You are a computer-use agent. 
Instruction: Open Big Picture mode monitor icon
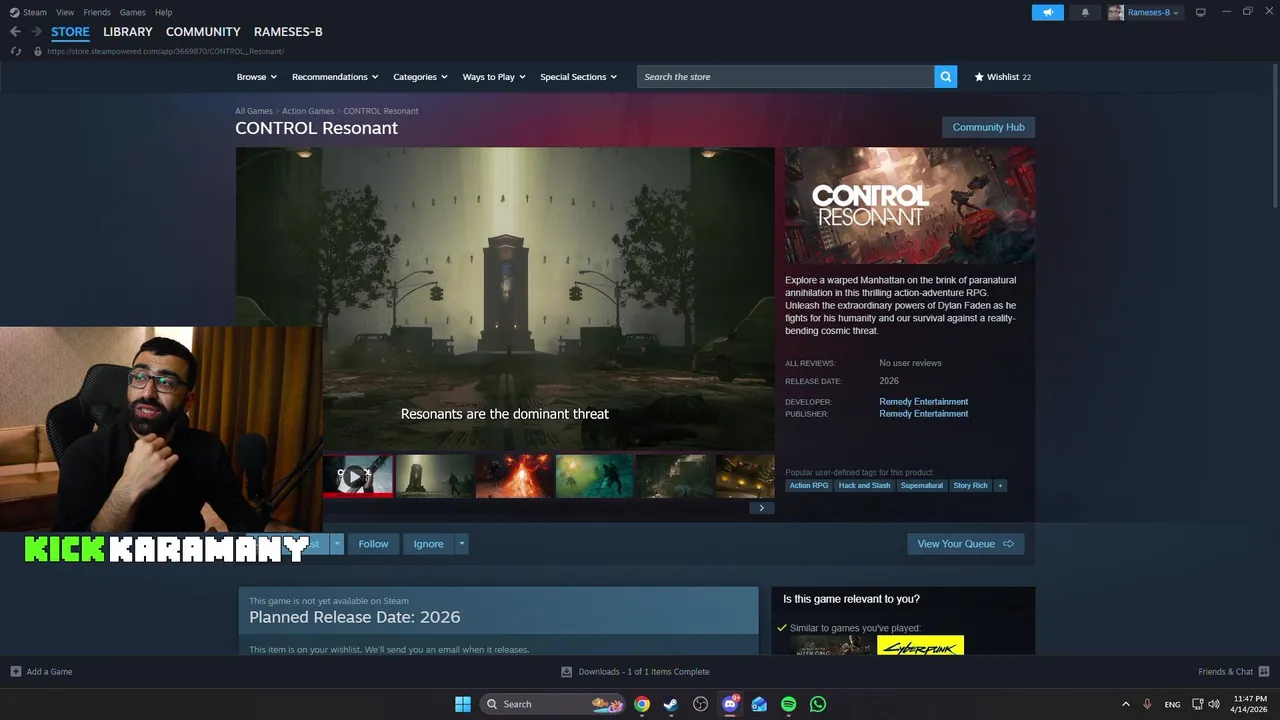tap(1201, 12)
